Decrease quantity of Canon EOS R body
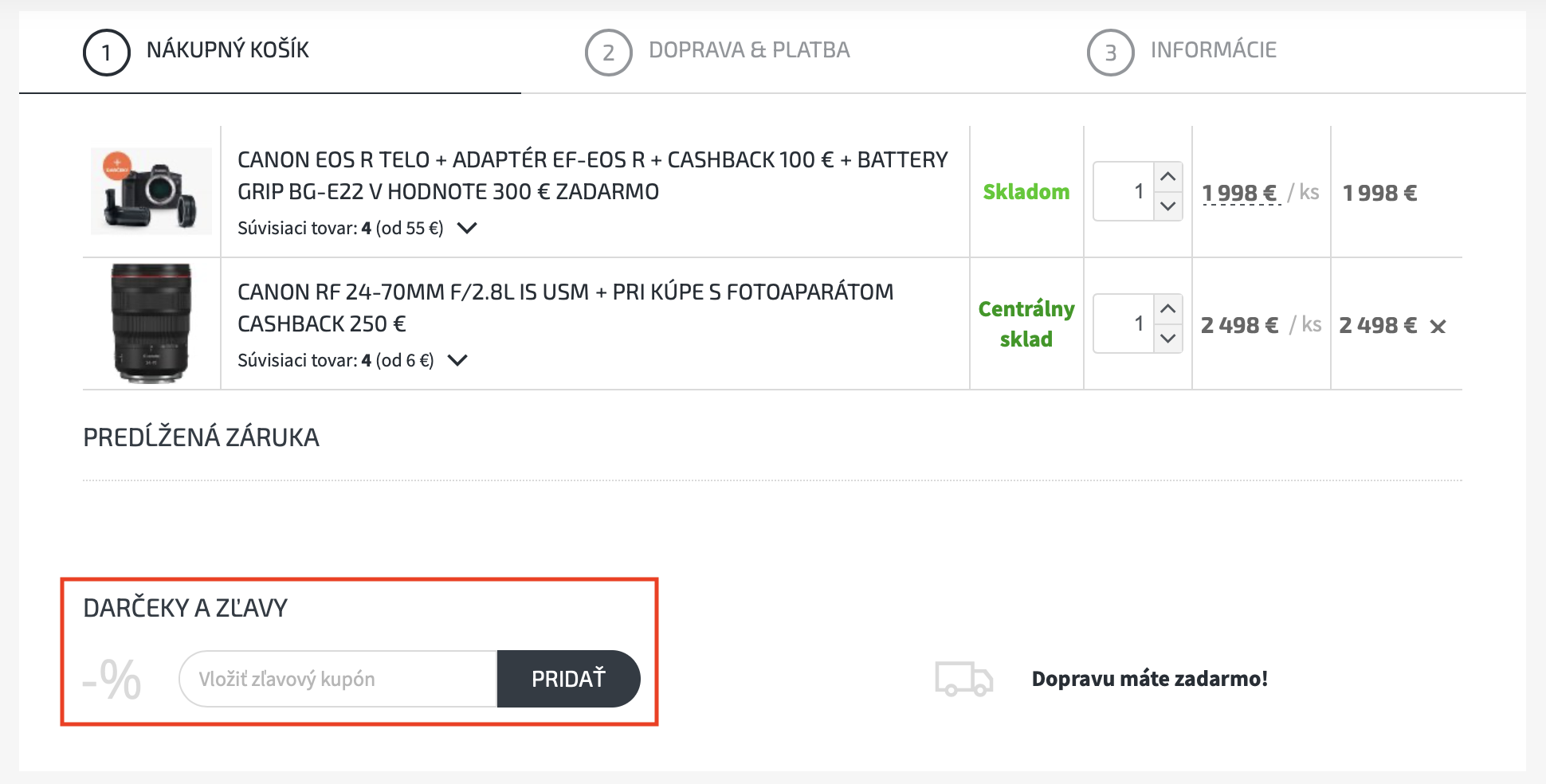 [1168, 206]
